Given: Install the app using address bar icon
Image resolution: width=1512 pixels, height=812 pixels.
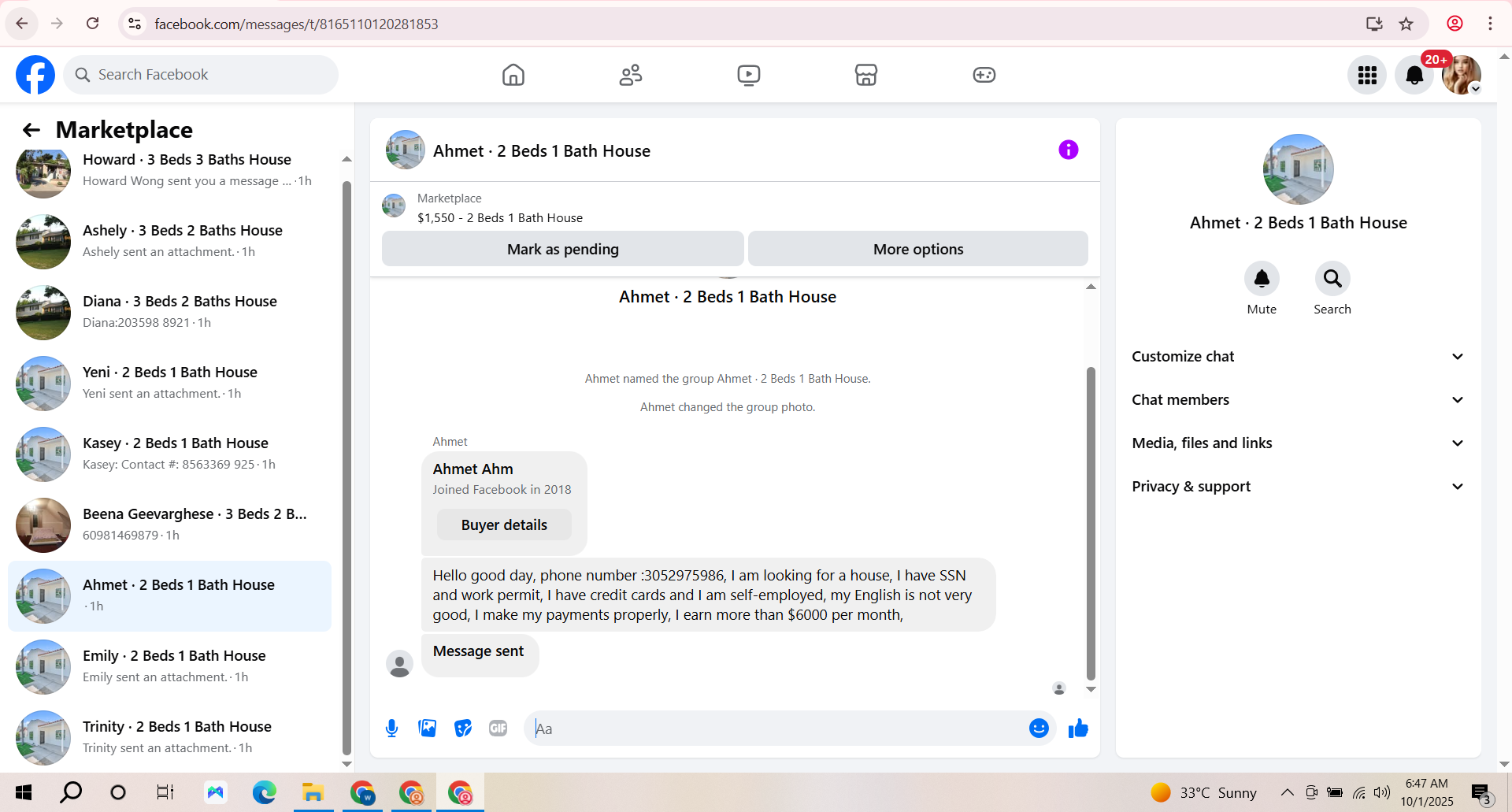Looking at the screenshot, I should tap(1374, 24).
